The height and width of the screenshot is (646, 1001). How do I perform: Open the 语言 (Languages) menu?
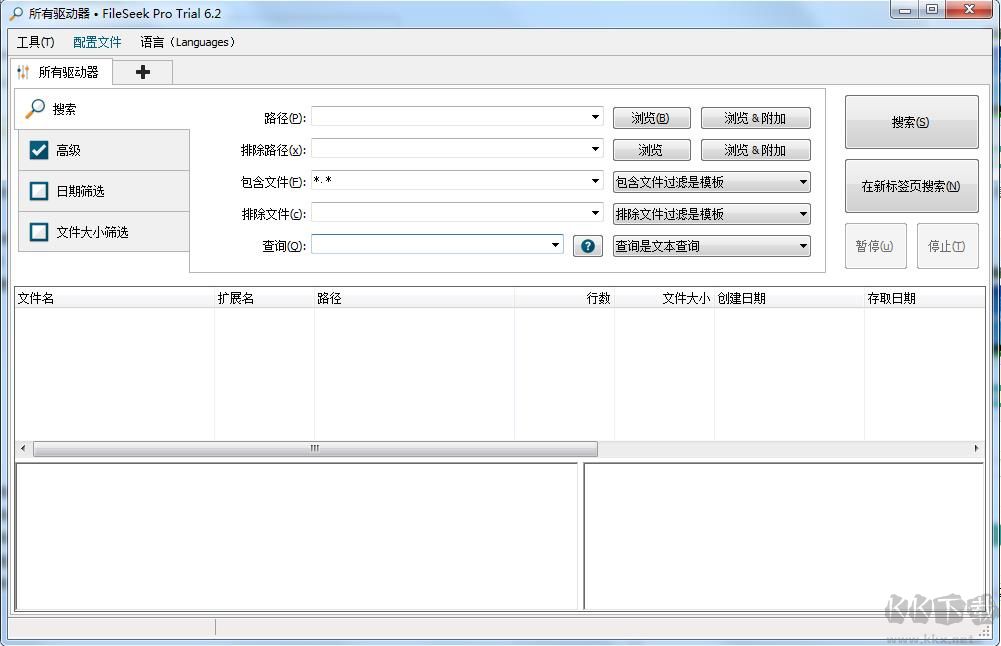[x=186, y=42]
